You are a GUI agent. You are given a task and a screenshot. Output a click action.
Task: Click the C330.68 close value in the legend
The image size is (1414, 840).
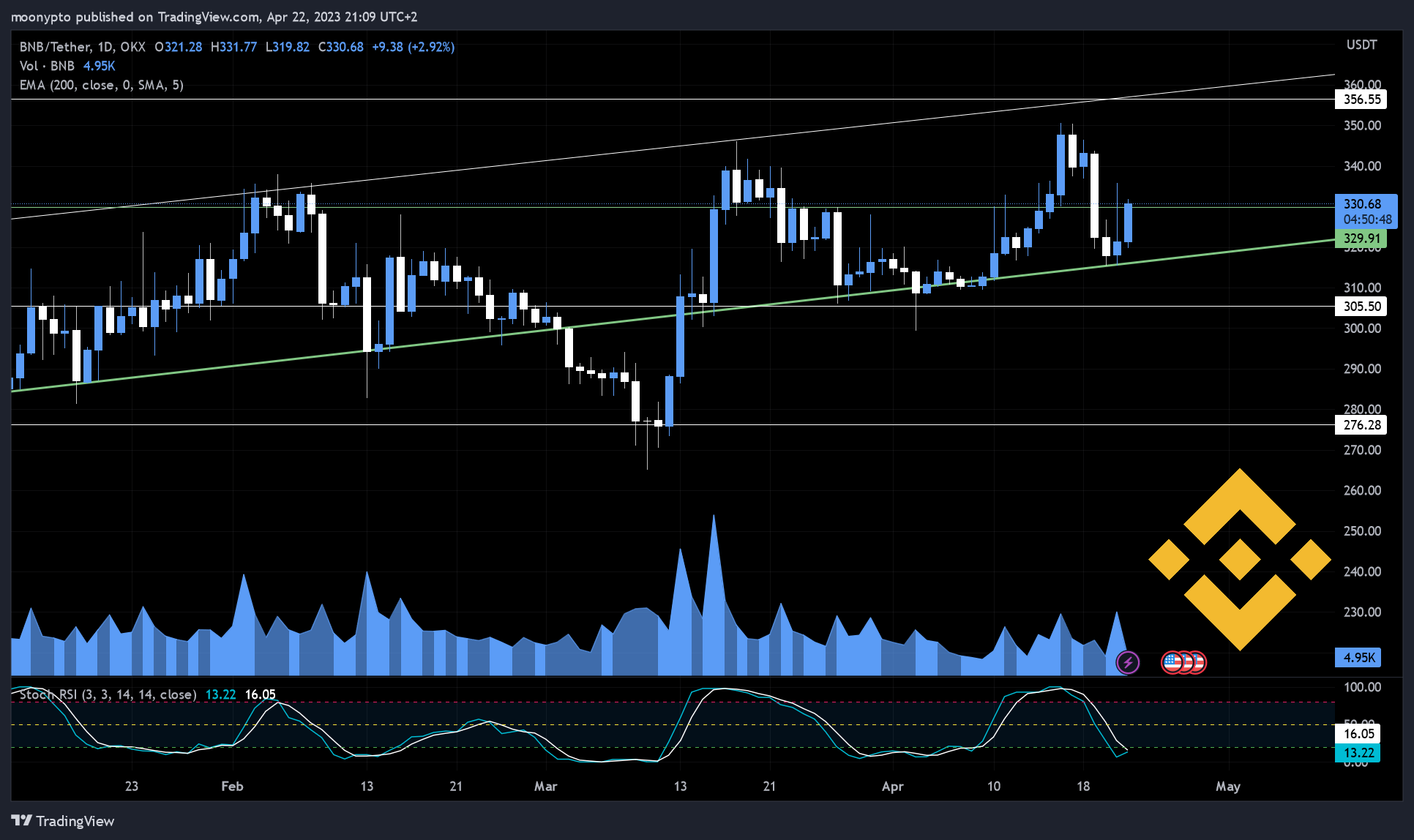(341, 47)
